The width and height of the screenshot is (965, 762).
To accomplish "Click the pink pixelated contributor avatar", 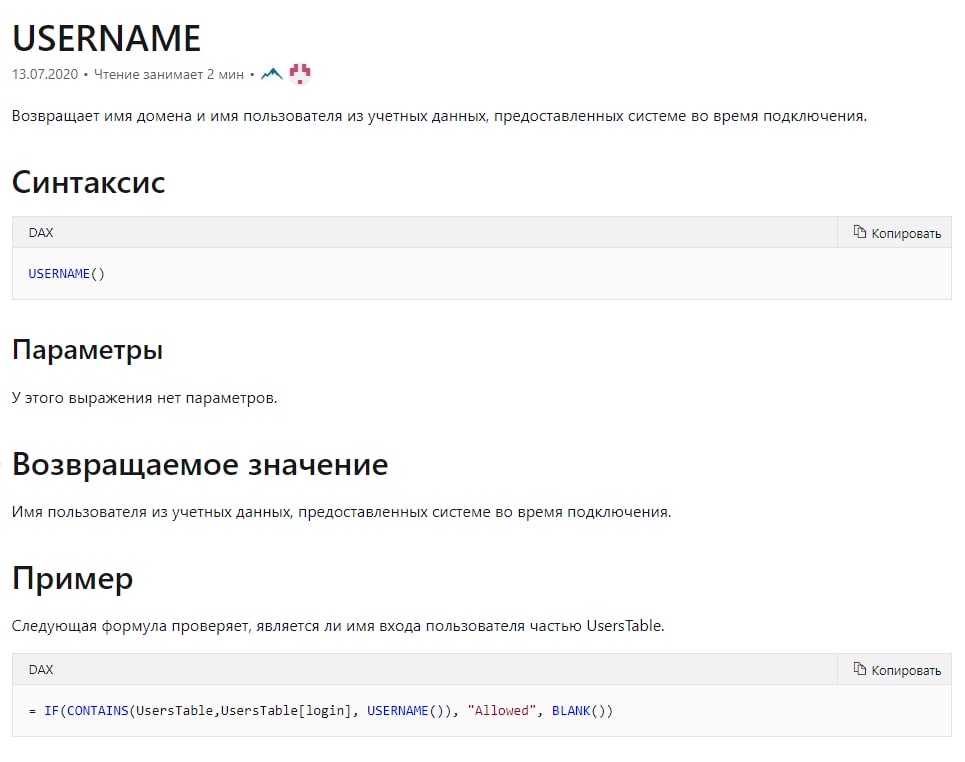I will [x=300, y=74].
